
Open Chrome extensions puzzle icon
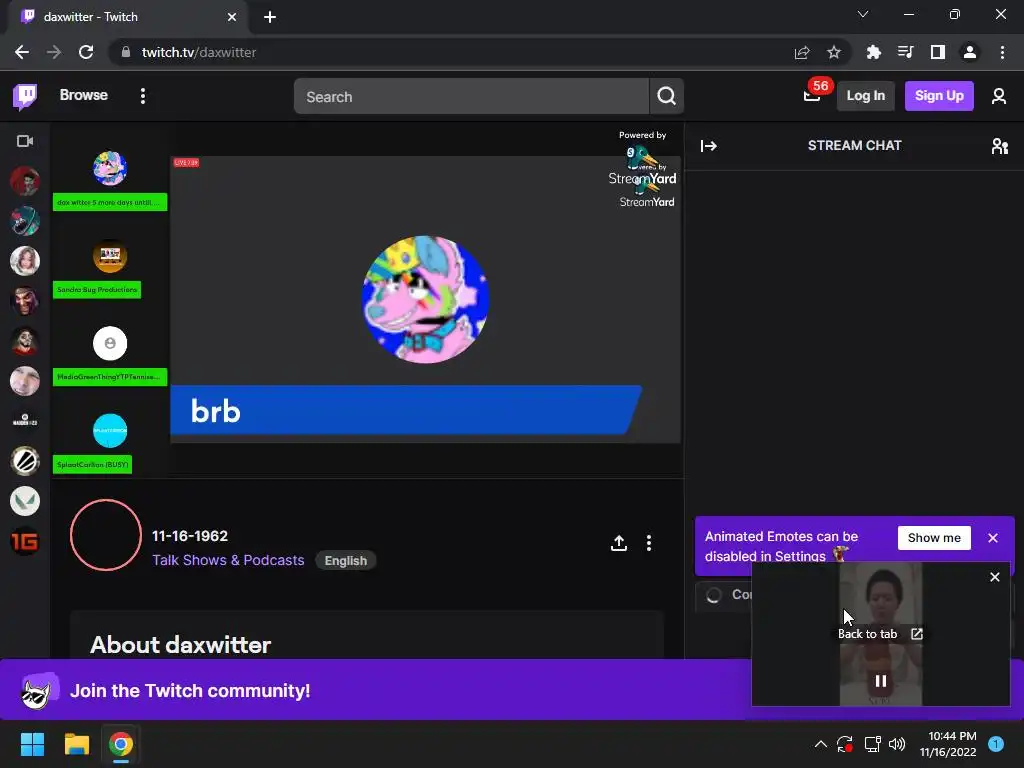point(873,52)
